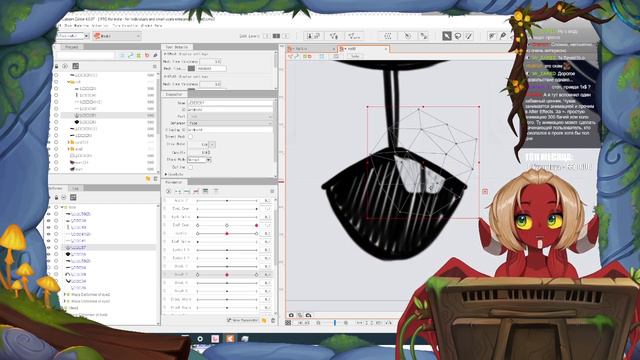
Task: Click the lock icon in the Parts panel header
Action: point(56,66)
